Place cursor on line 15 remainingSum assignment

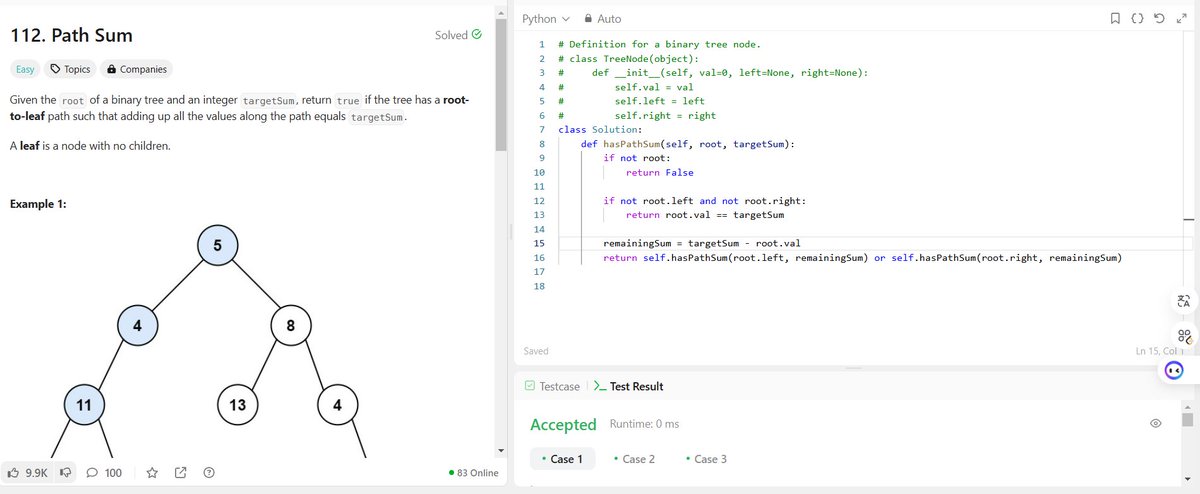[702, 243]
